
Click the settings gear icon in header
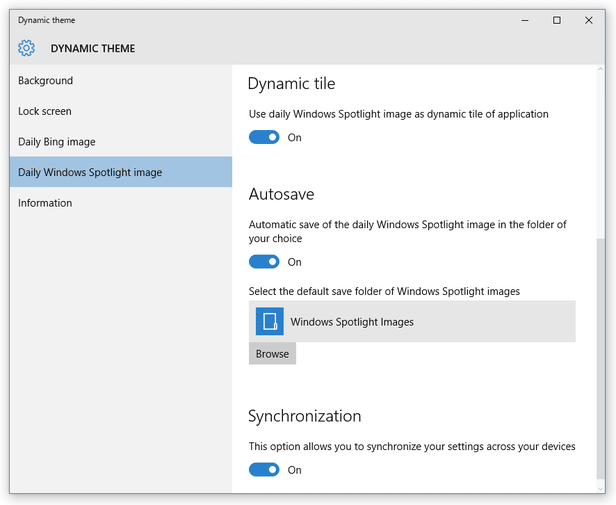[x=26, y=48]
